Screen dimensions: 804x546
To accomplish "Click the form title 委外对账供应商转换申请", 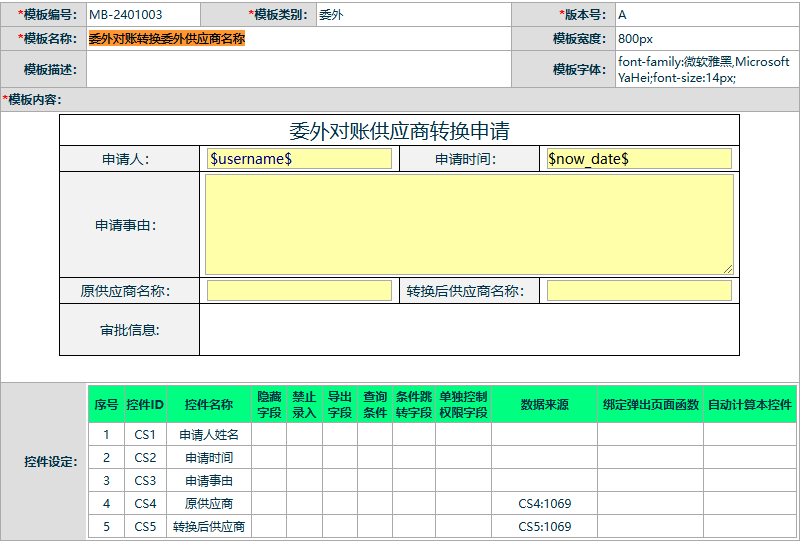I will coord(399,131).
